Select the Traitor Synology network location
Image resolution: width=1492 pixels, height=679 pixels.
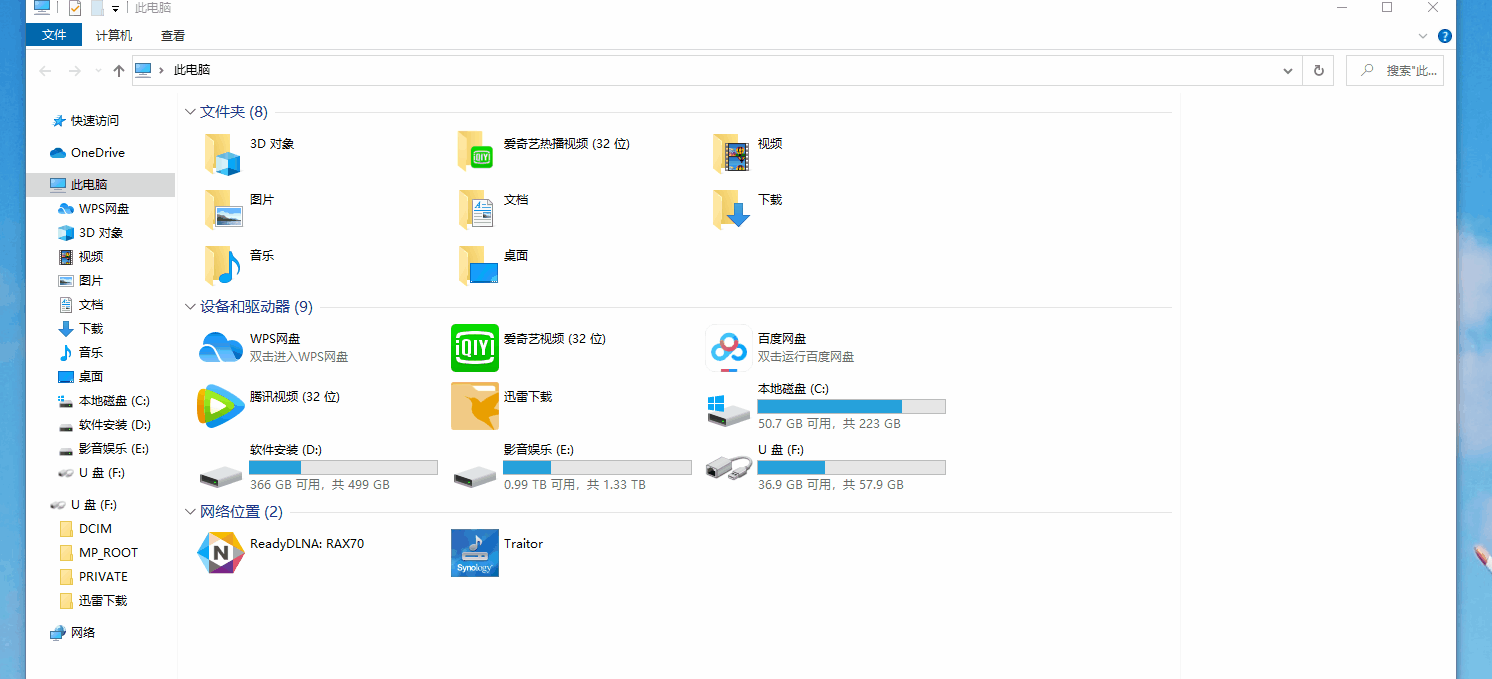(x=498, y=553)
